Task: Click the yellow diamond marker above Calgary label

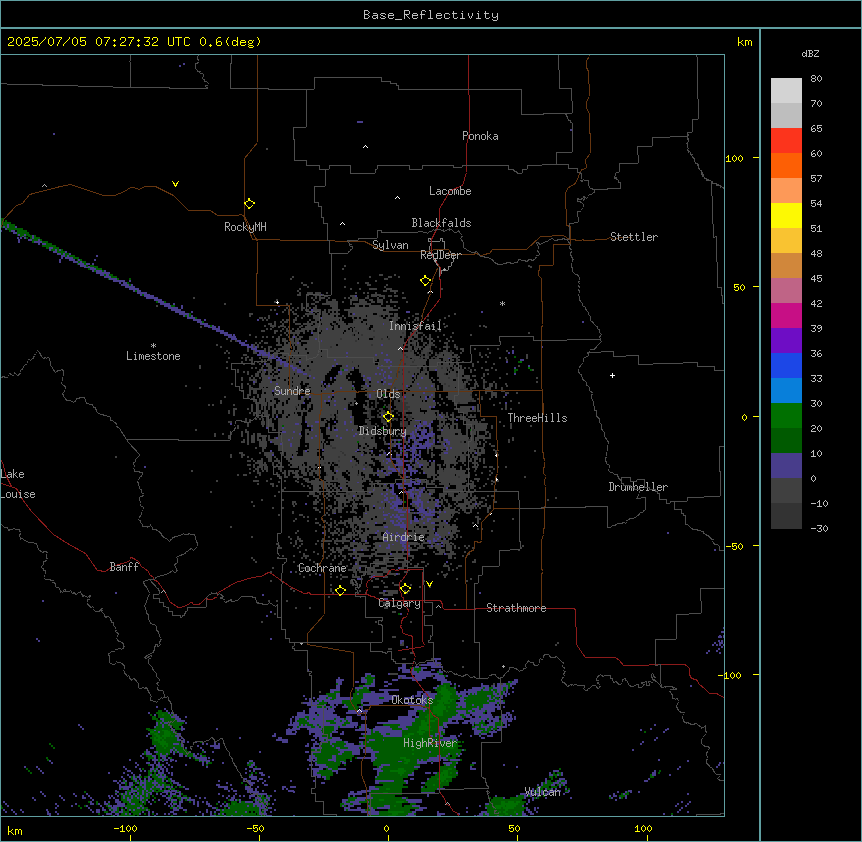Action: (405, 589)
